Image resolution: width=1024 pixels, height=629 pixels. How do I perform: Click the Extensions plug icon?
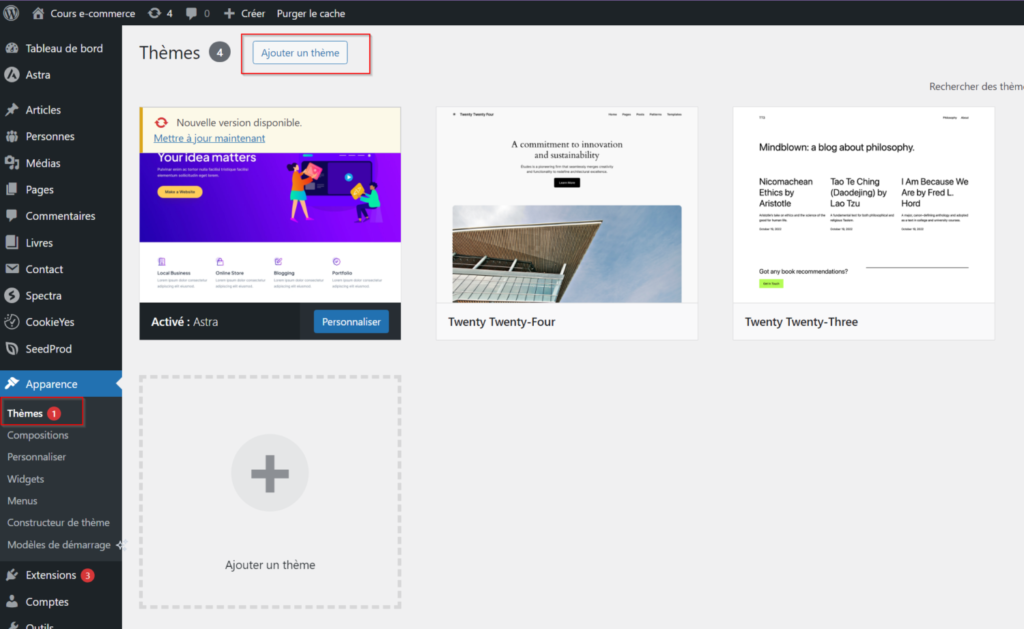12,575
